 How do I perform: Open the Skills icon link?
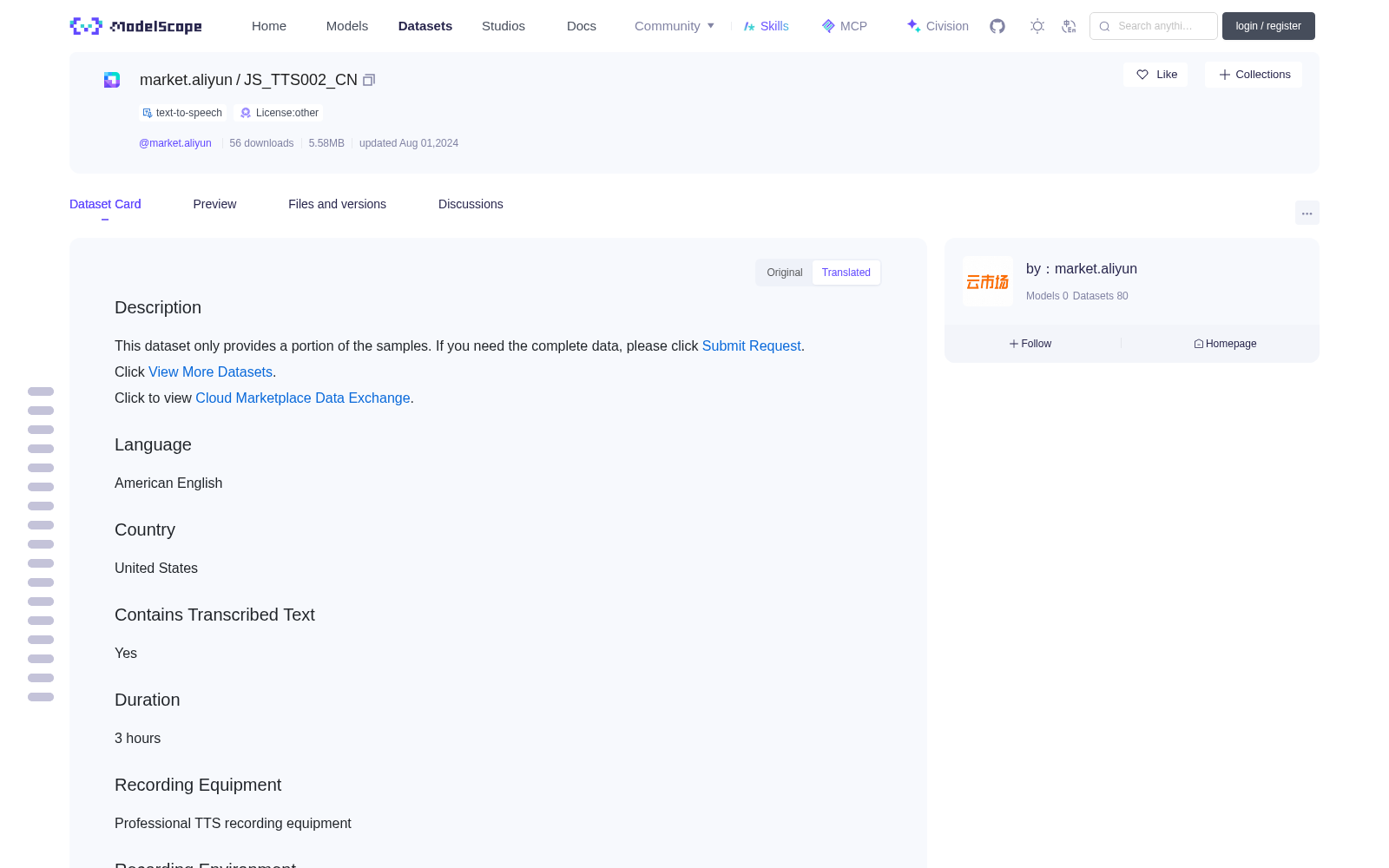766,26
